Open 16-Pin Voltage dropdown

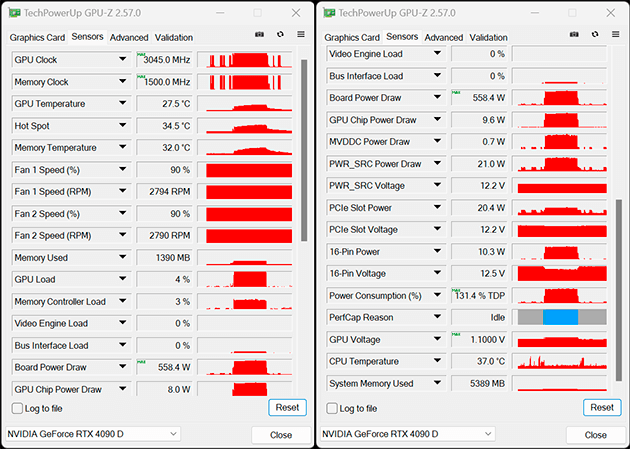coord(437,273)
